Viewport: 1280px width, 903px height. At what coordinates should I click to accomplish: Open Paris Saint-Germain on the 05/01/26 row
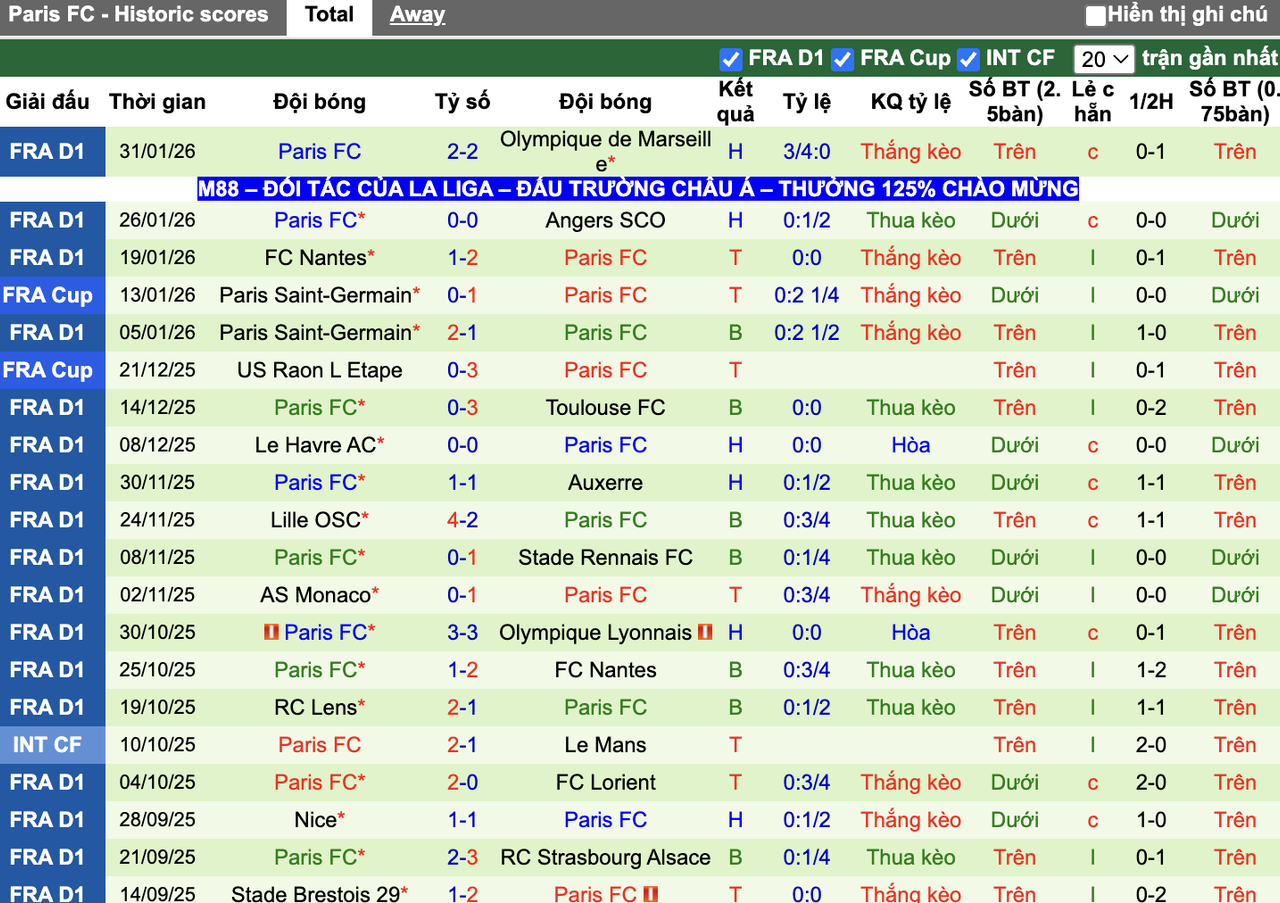pyautogui.click(x=316, y=332)
